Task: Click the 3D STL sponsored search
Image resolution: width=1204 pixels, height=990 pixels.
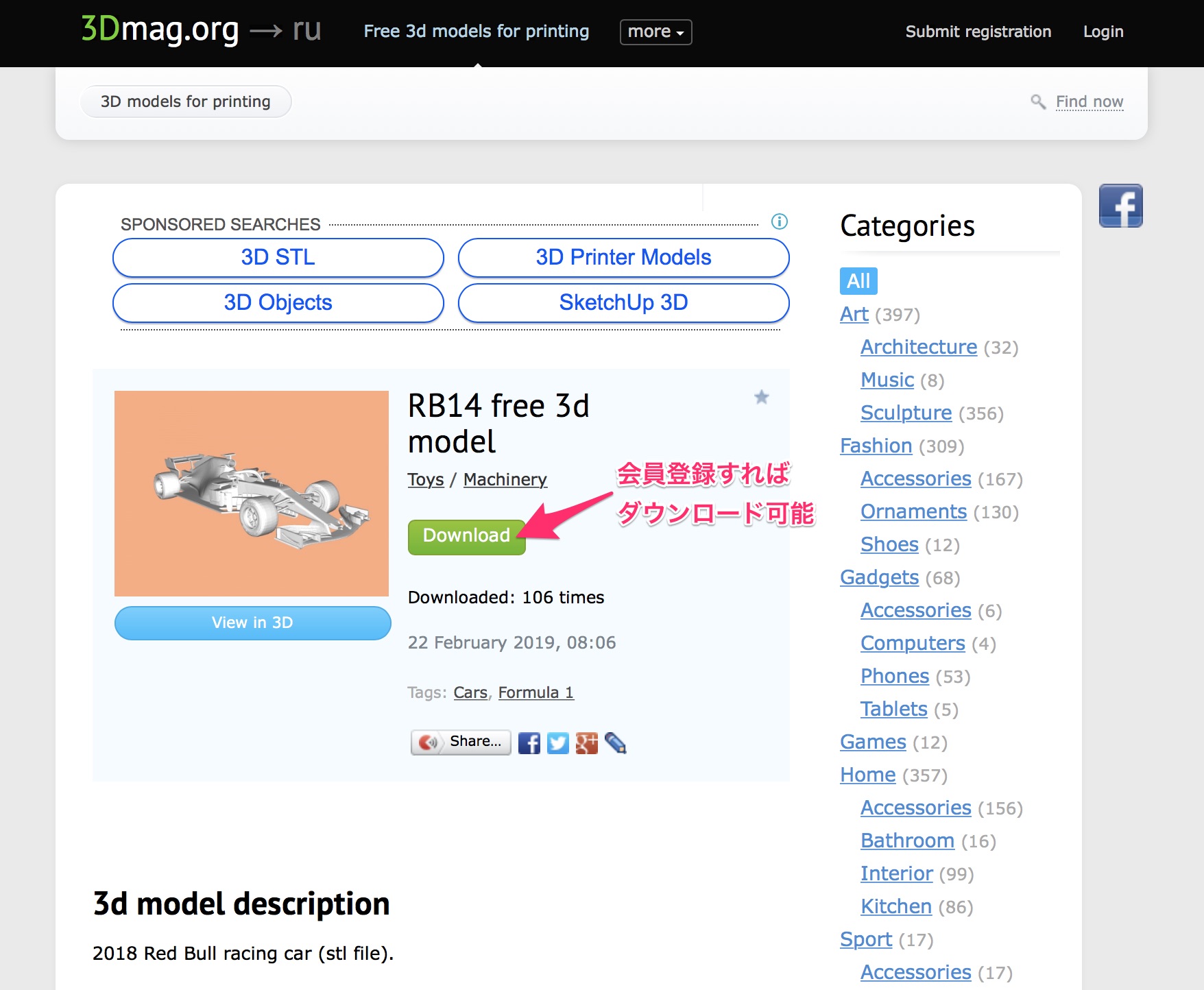Action: click(278, 257)
